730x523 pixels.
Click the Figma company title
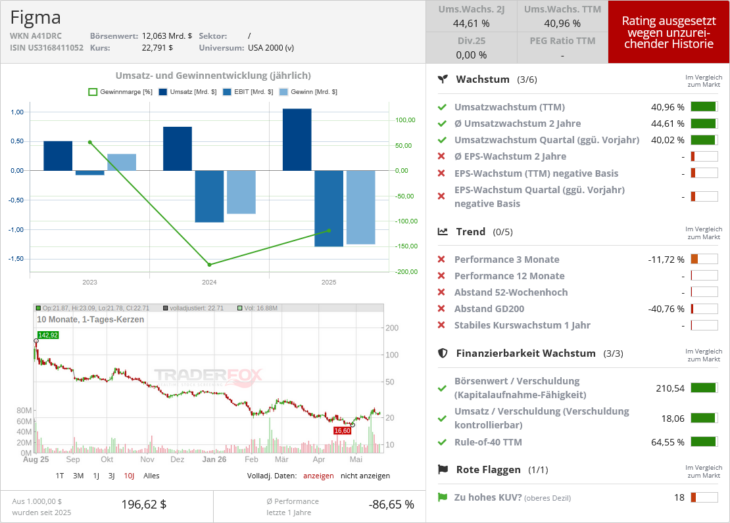coord(35,18)
